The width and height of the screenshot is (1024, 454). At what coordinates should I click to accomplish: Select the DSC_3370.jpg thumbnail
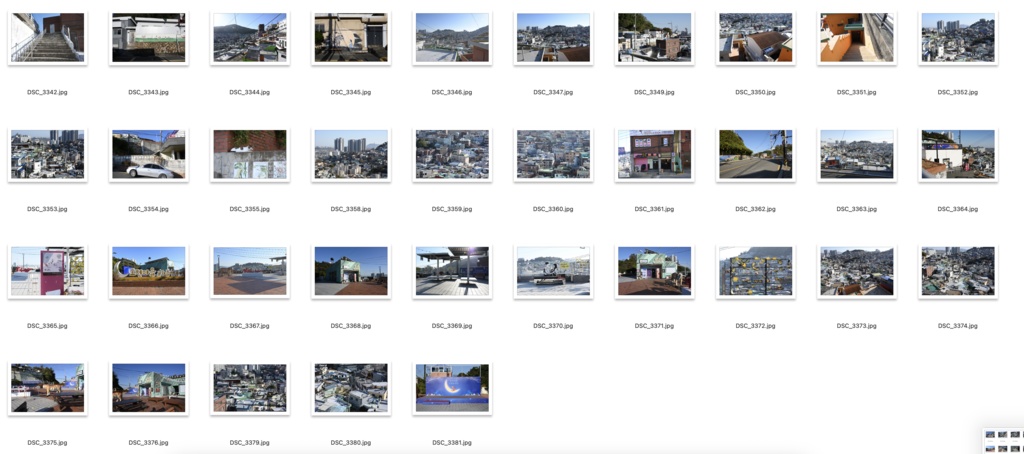pyautogui.click(x=553, y=271)
